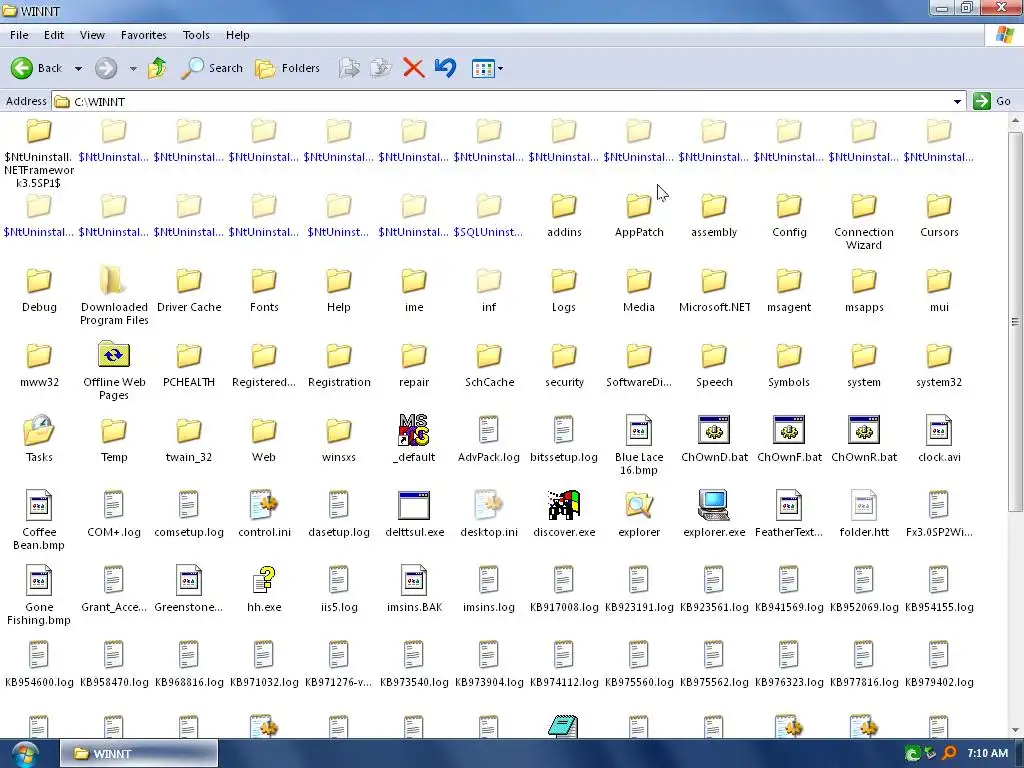Click the scrollbar down arrow
This screenshot has width=1024, height=768.
(1015, 730)
